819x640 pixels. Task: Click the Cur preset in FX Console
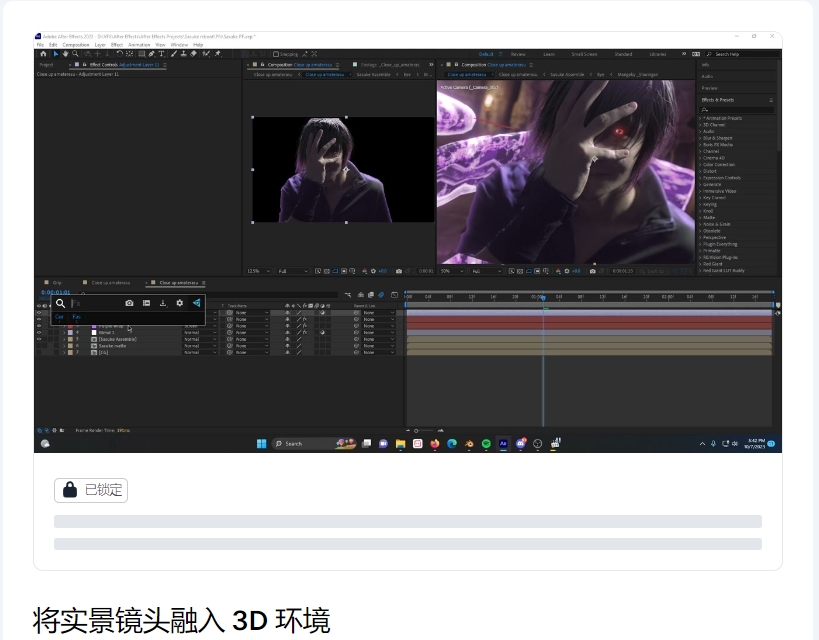point(59,317)
